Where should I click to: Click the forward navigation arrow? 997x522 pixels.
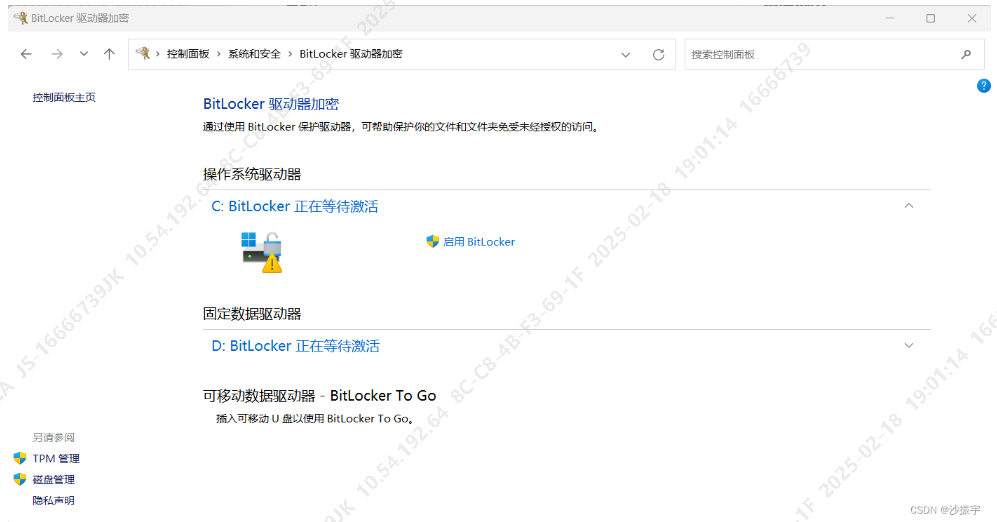coord(57,54)
